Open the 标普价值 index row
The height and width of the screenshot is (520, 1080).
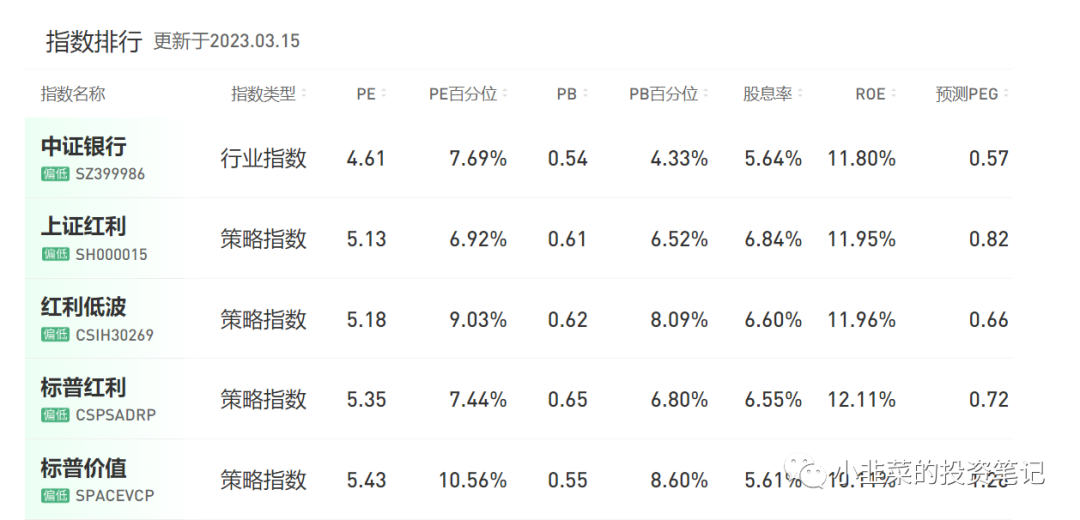coord(84,468)
